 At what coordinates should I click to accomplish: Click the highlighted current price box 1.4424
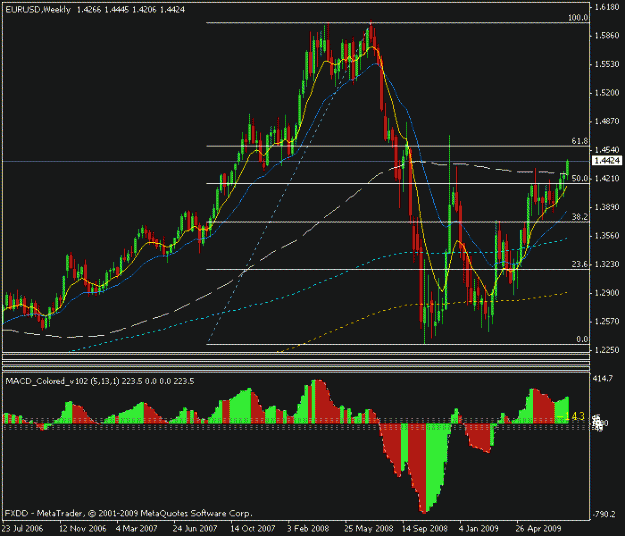point(607,161)
